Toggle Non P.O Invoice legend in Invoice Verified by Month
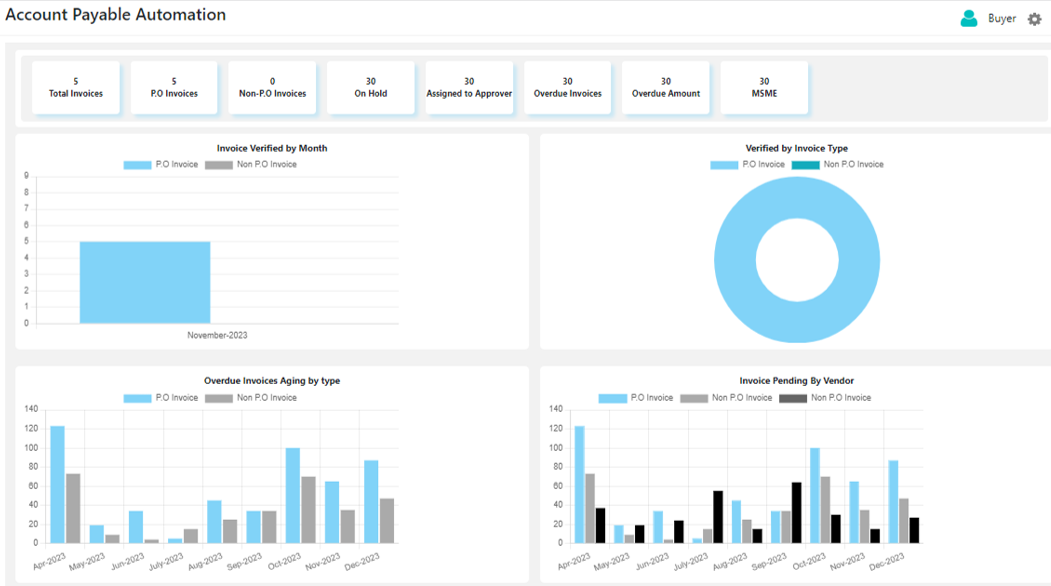Image resolution: width=1051 pixels, height=586 pixels. click(251, 165)
